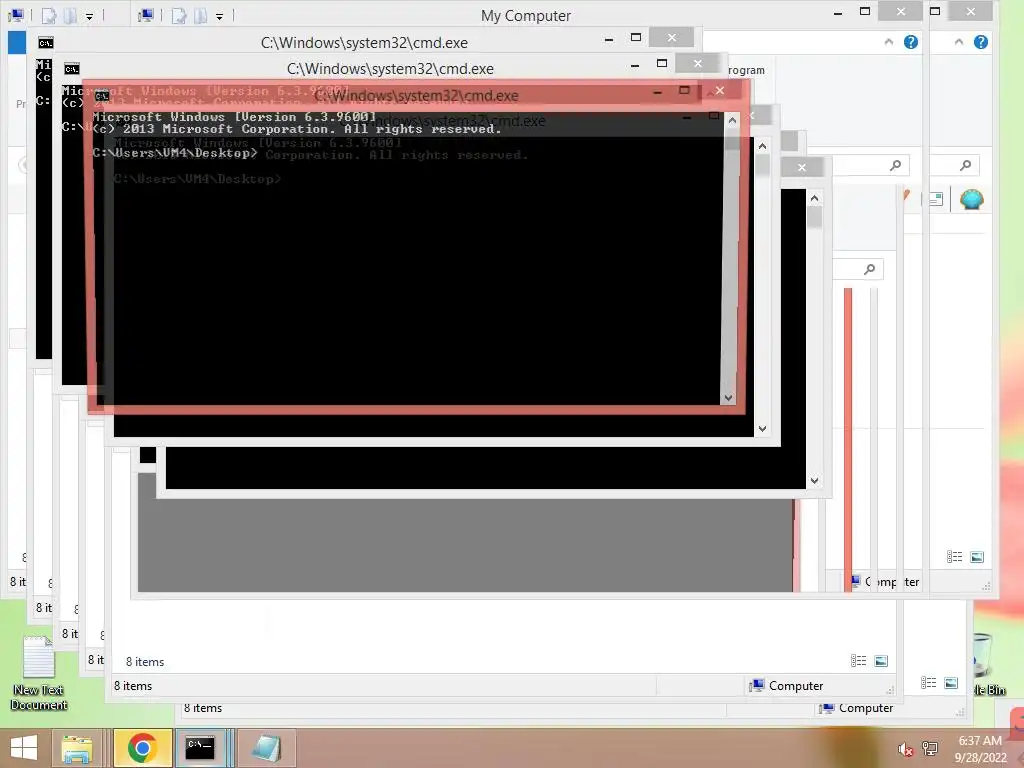Click the 'Computer' label above the lowest one
Screen dimensions: 1024x768
click(x=796, y=686)
